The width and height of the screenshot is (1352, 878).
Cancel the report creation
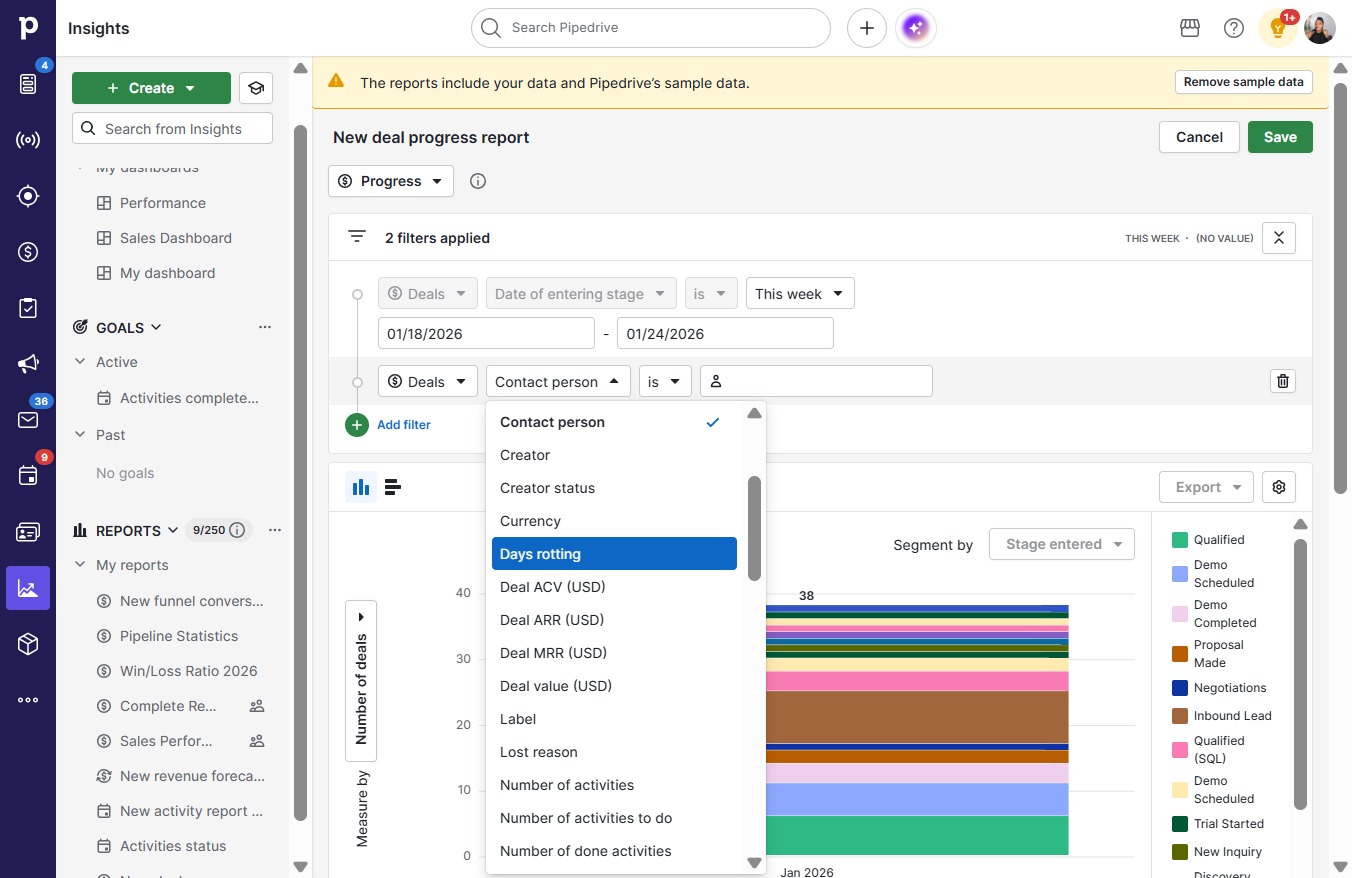(x=1199, y=137)
